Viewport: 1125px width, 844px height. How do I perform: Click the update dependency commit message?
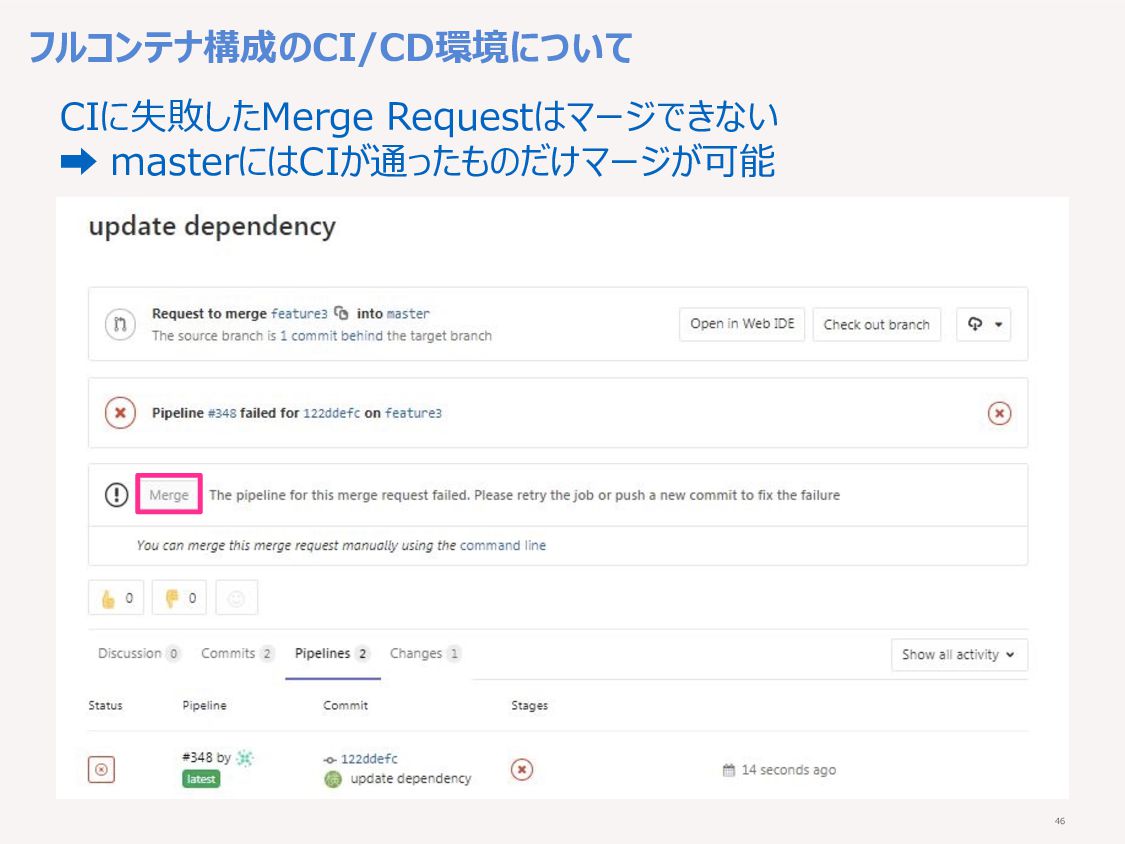pyautogui.click(x=410, y=779)
